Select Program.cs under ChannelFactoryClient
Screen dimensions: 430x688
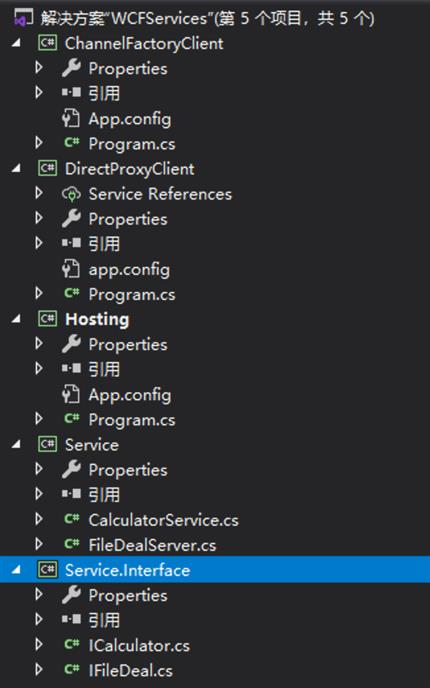coord(132,144)
